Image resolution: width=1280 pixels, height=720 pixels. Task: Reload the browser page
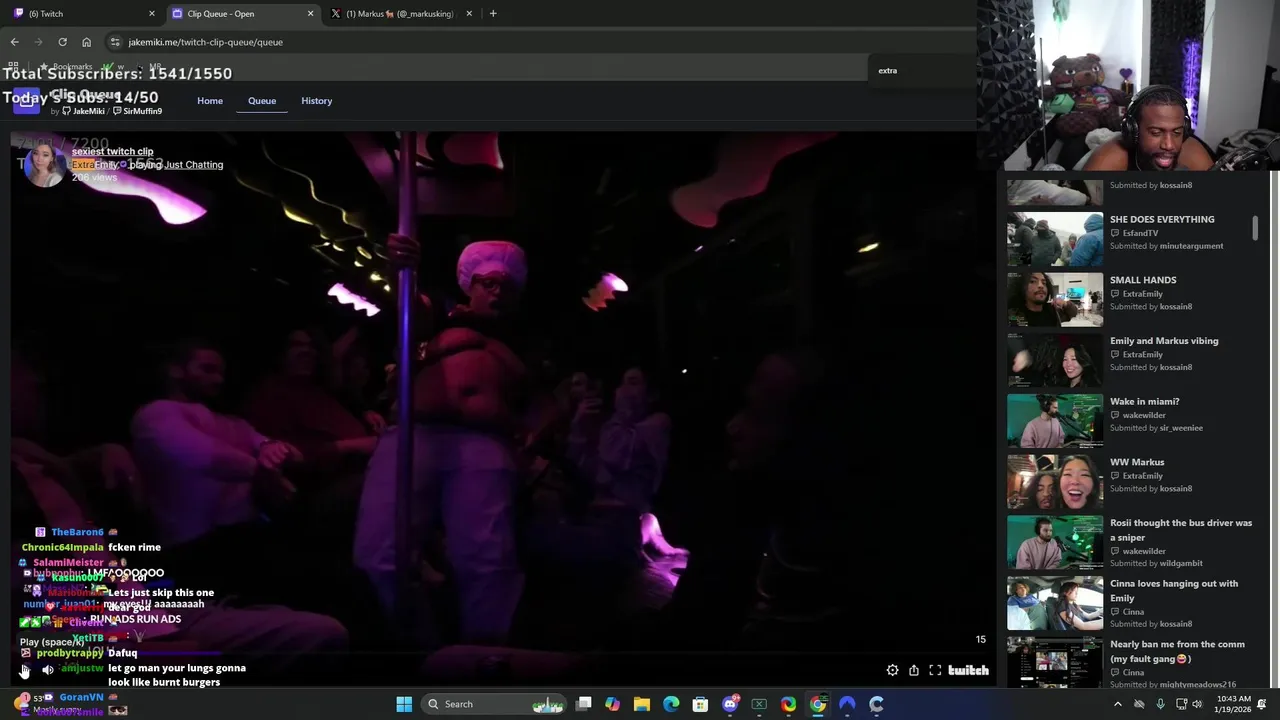pyautogui.click(x=62, y=42)
